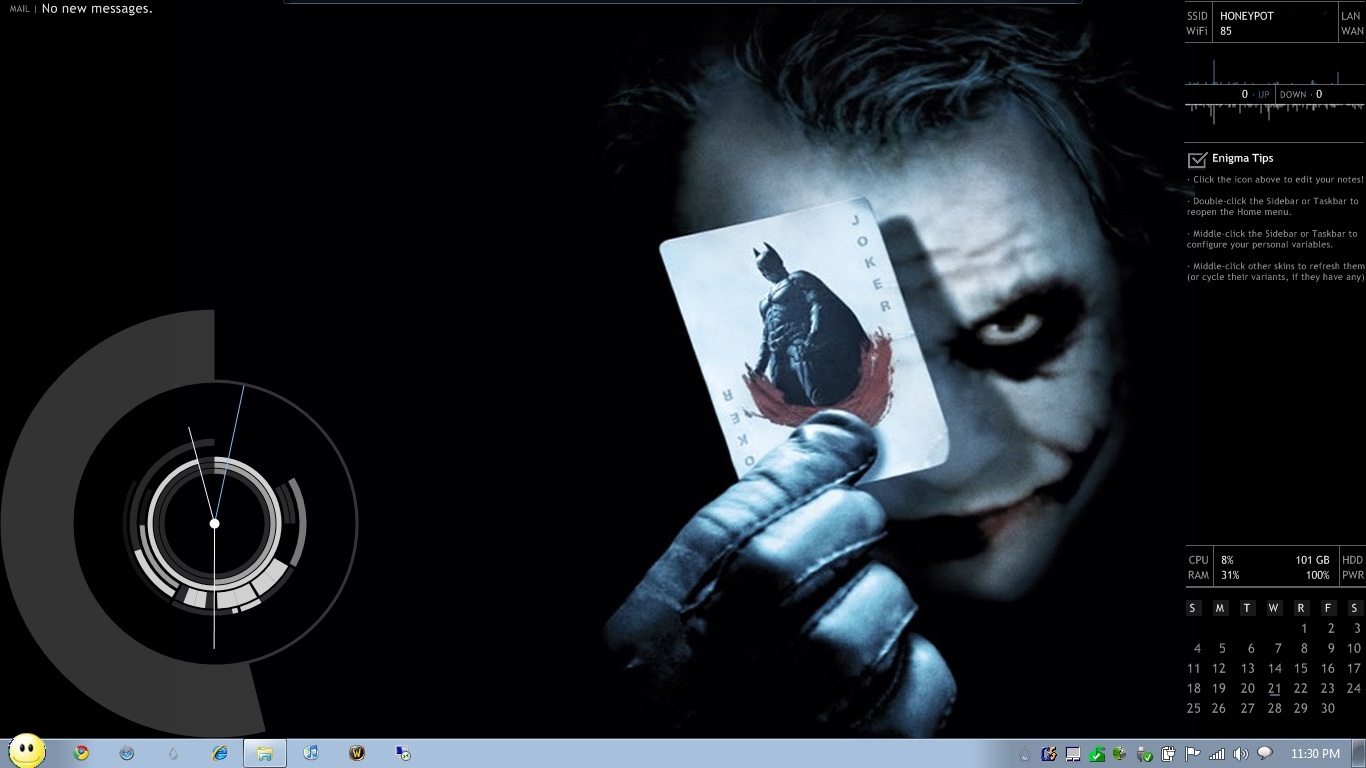Open the green padlock tray icon

click(1097, 754)
